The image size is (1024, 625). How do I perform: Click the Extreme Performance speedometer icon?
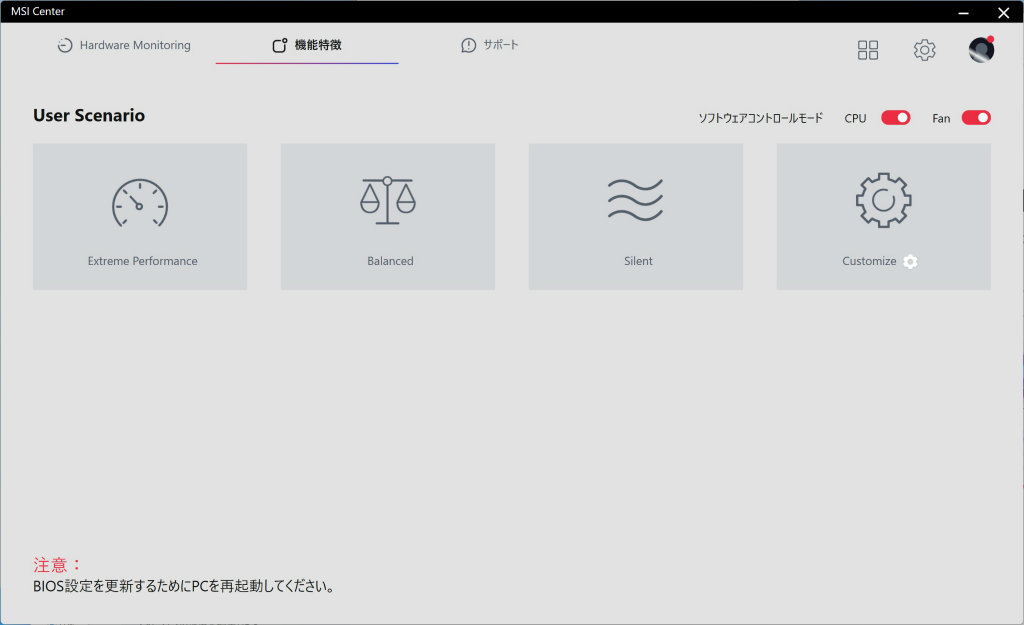coord(140,203)
